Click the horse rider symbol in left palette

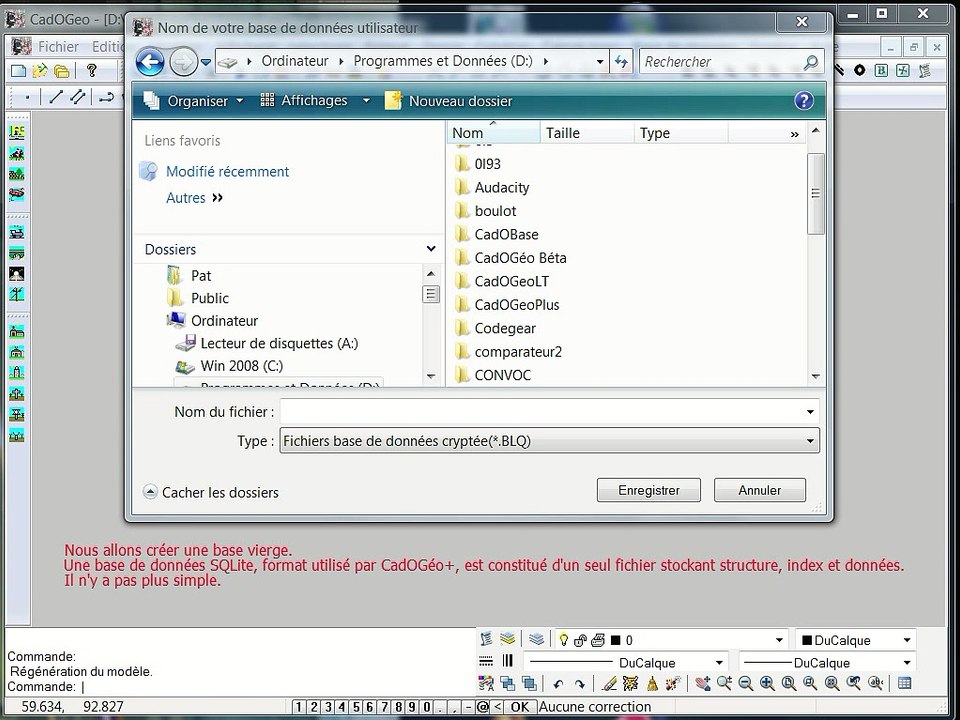pos(17,153)
